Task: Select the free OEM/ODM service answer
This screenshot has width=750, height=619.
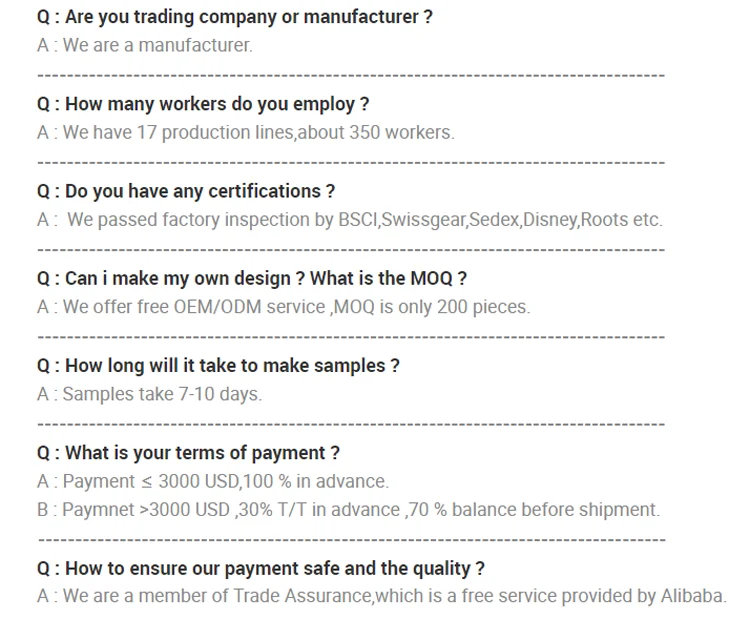Action: (x=284, y=307)
